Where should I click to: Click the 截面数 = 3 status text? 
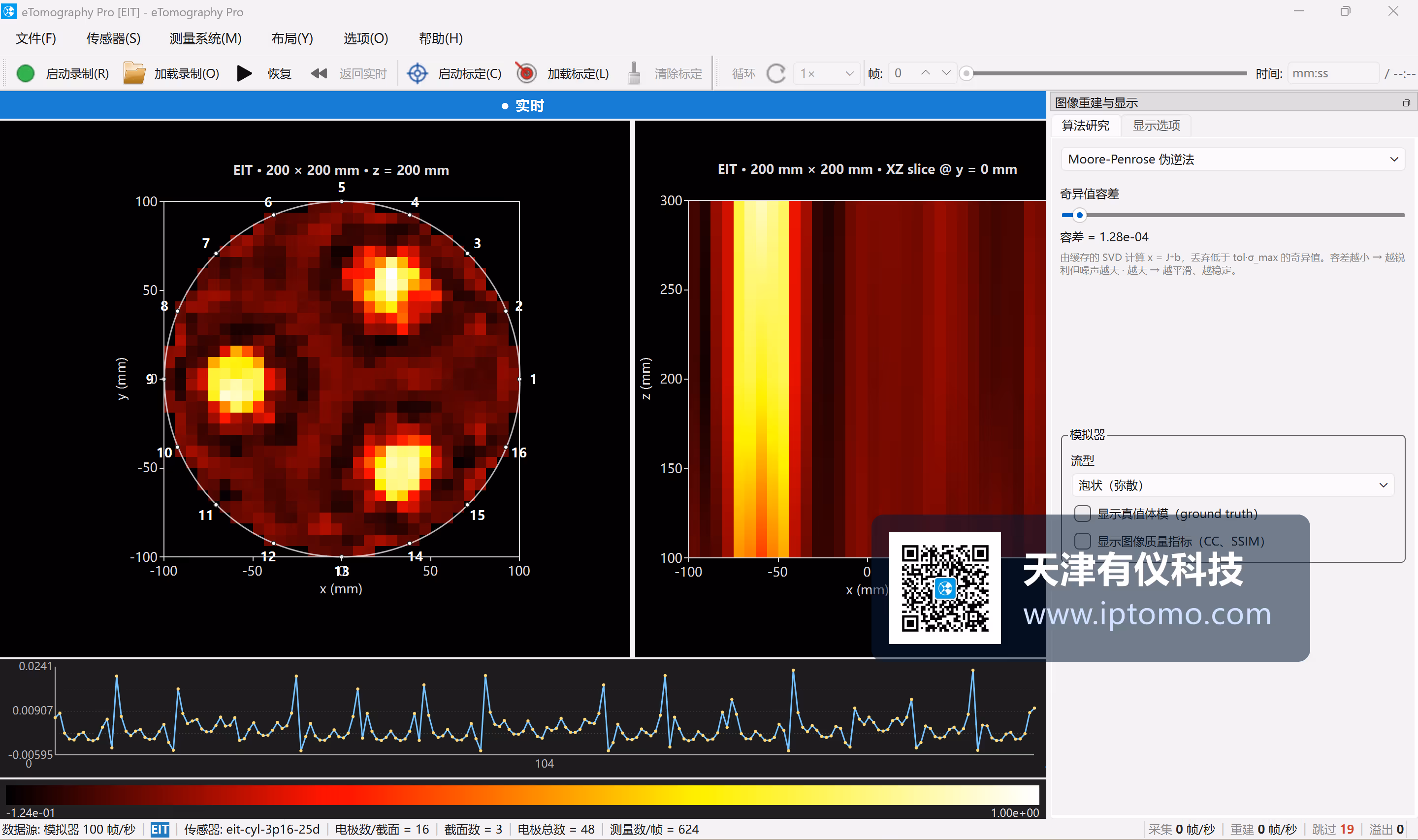[473, 830]
